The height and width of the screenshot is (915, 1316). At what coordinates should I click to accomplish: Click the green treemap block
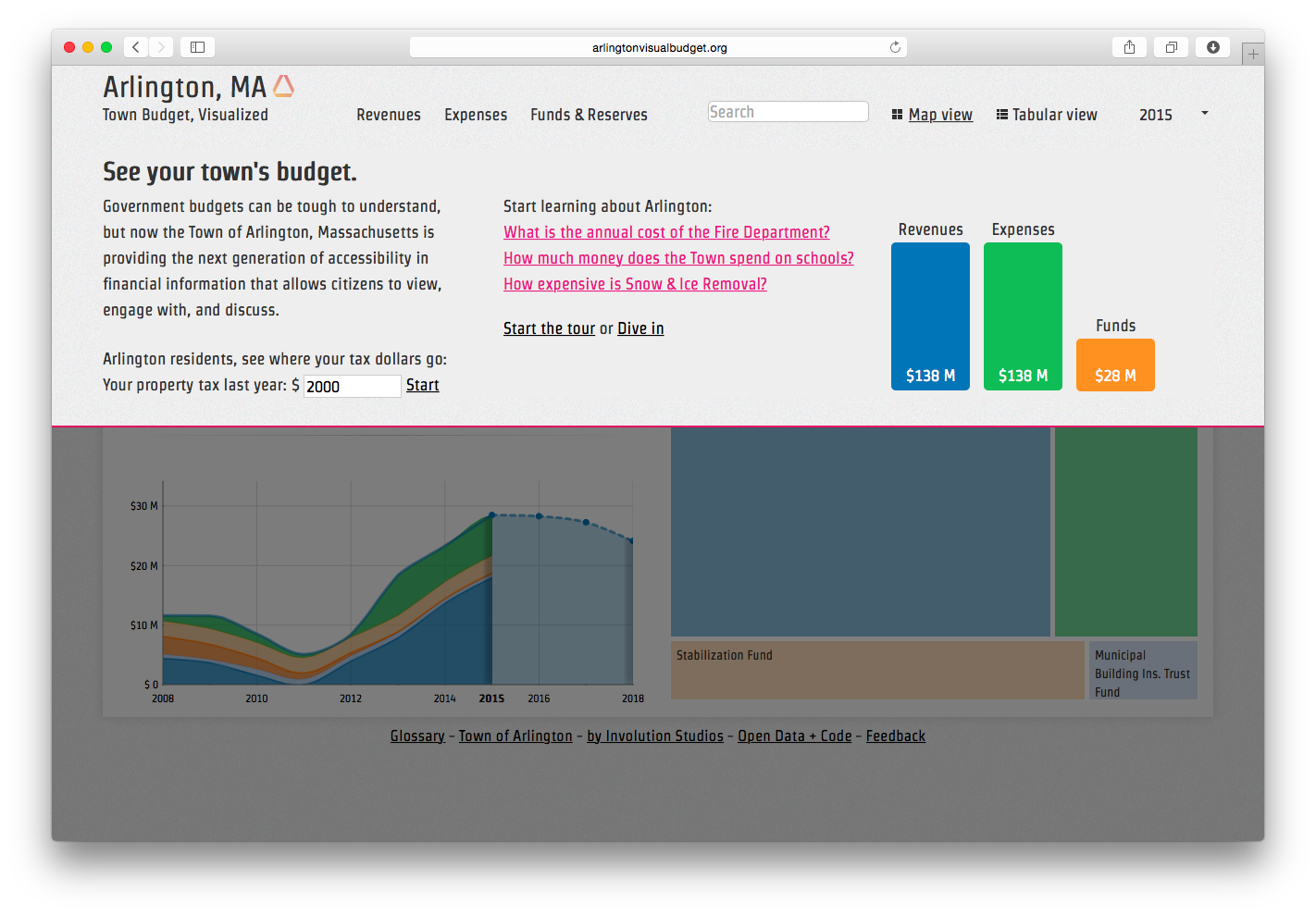pyautogui.click(x=1126, y=531)
